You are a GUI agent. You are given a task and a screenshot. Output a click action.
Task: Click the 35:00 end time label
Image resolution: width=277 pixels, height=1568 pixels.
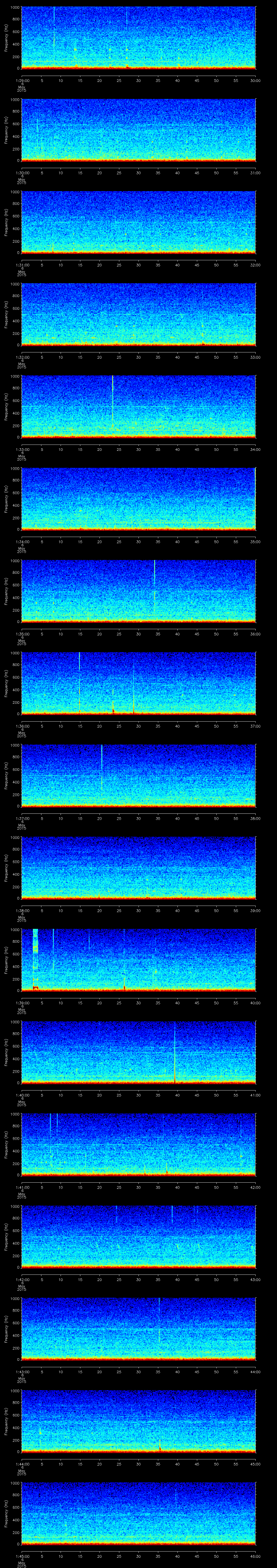point(255,542)
